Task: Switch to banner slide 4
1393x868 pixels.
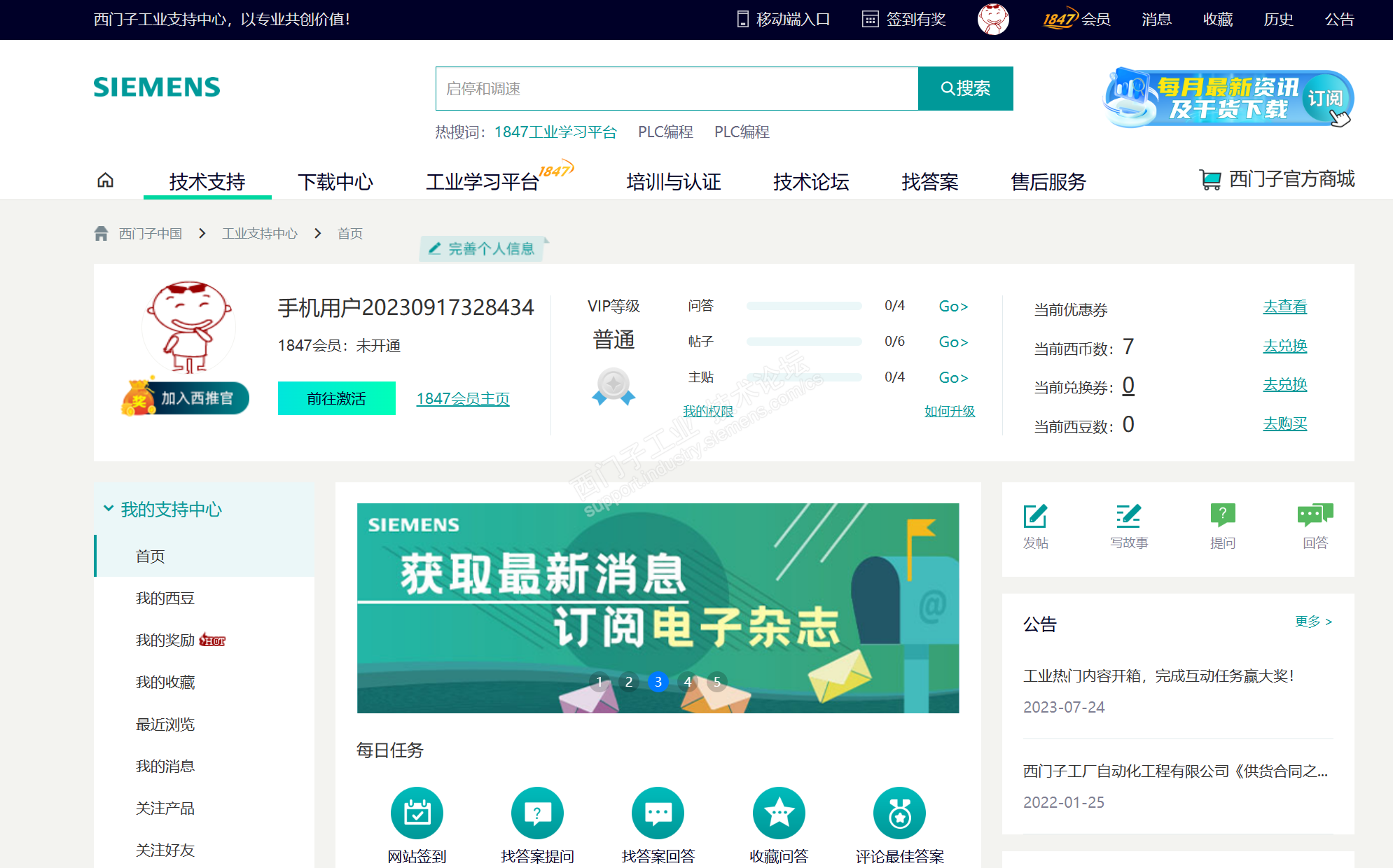Action: tap(688, 682)
